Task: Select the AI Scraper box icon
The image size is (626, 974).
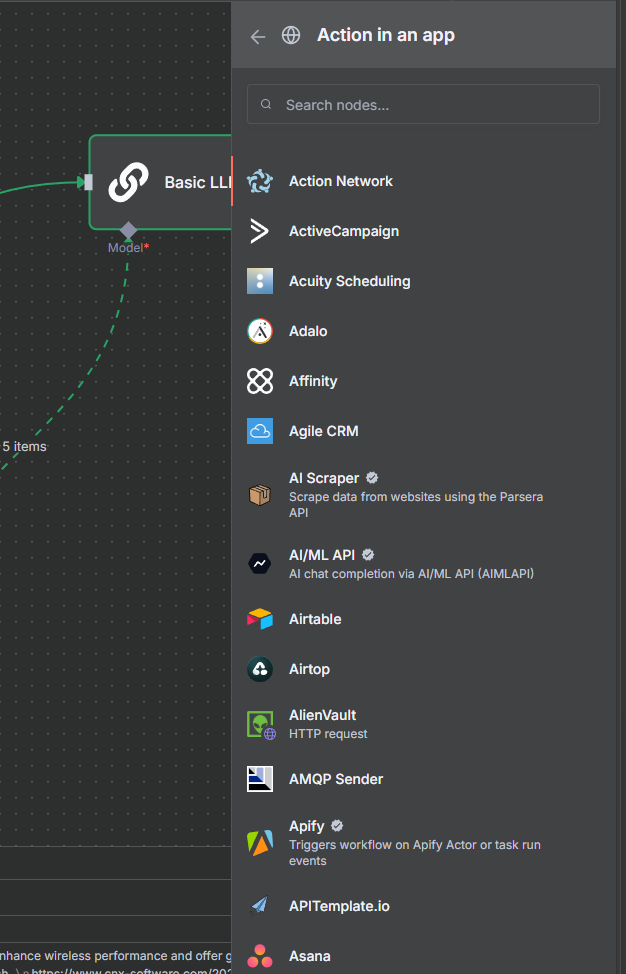Action: pyautogui.click(x=260, y=495)
